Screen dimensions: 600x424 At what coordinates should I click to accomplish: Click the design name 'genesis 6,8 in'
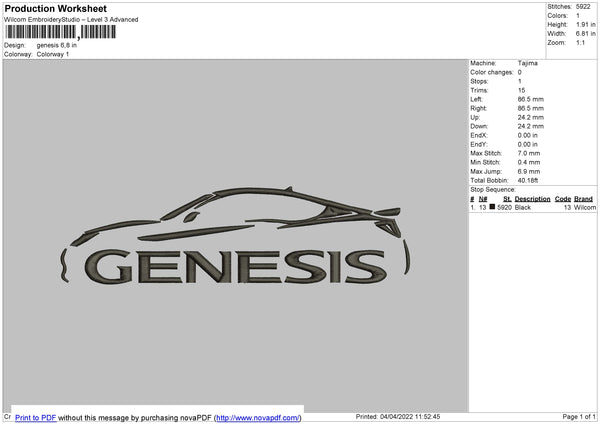click(57, 45)
